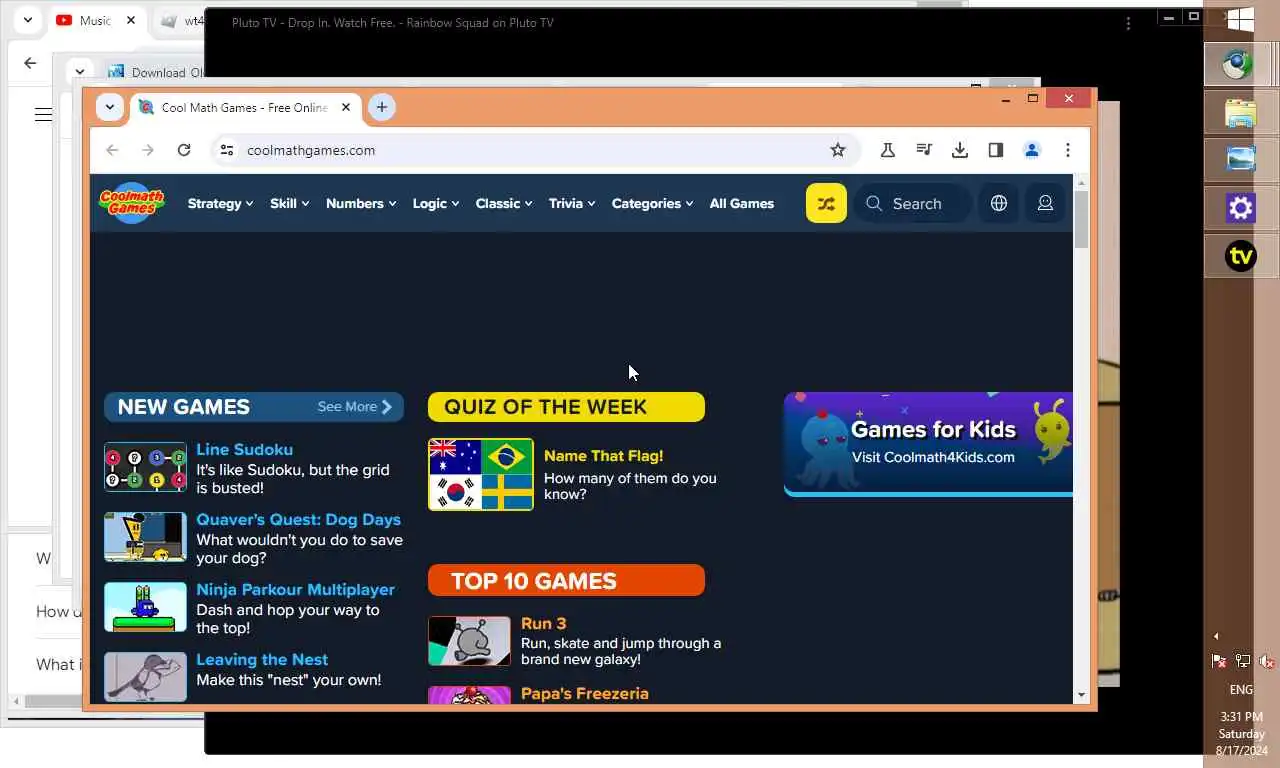The height and width of the screenshot is (768, 1280).
Task: Show hidden tray icons arrow
Action: [1217, 636]
